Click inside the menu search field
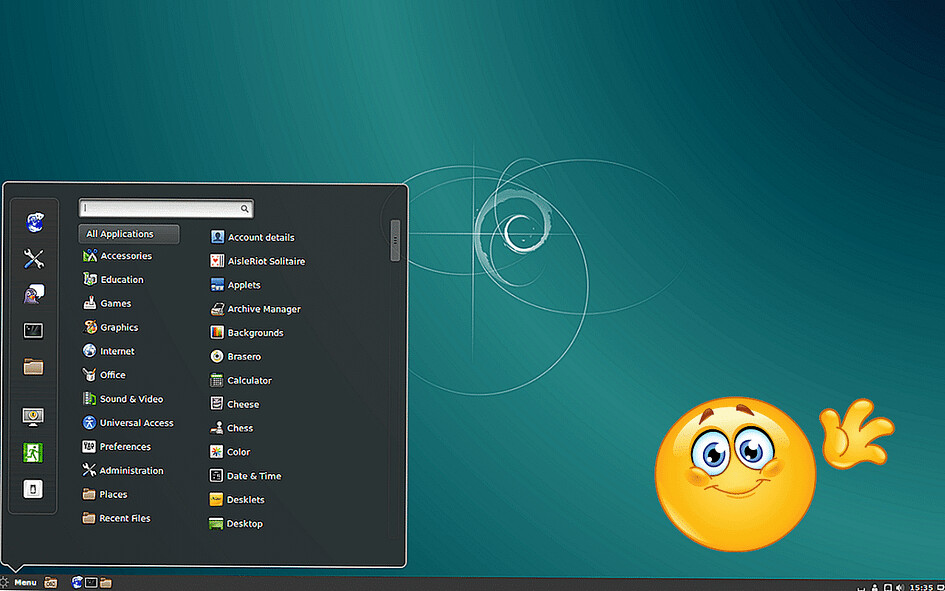This screenshot has width=945, height=591. 166,208
